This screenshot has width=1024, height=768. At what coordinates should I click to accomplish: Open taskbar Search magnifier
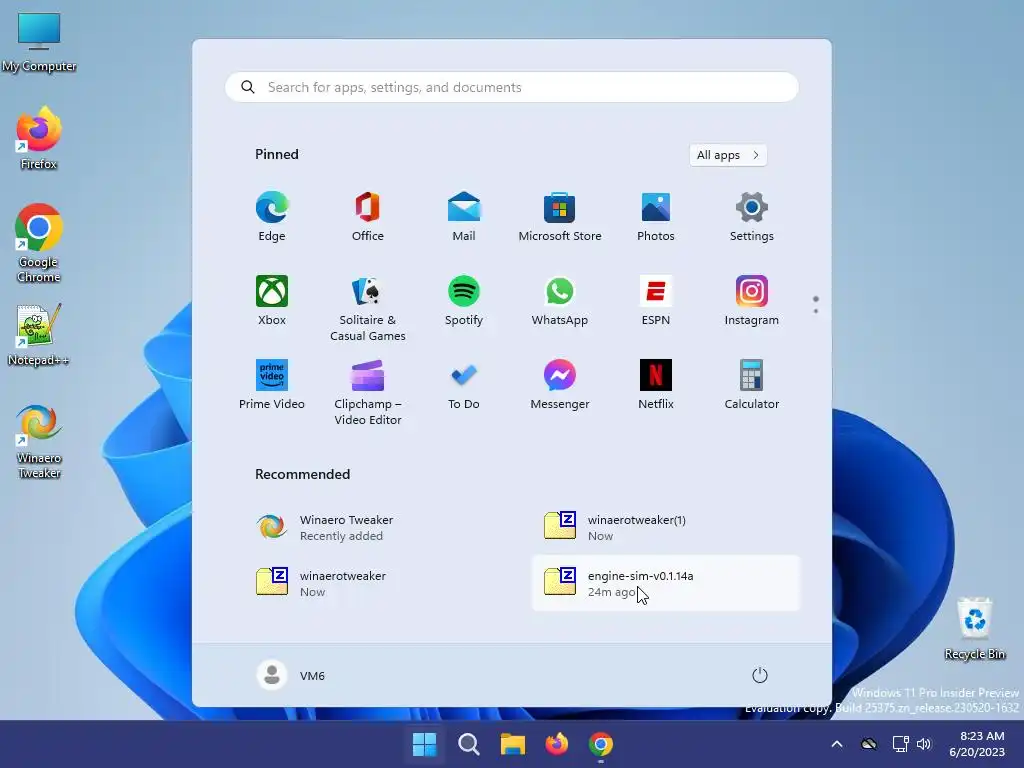tap(469, 744)
